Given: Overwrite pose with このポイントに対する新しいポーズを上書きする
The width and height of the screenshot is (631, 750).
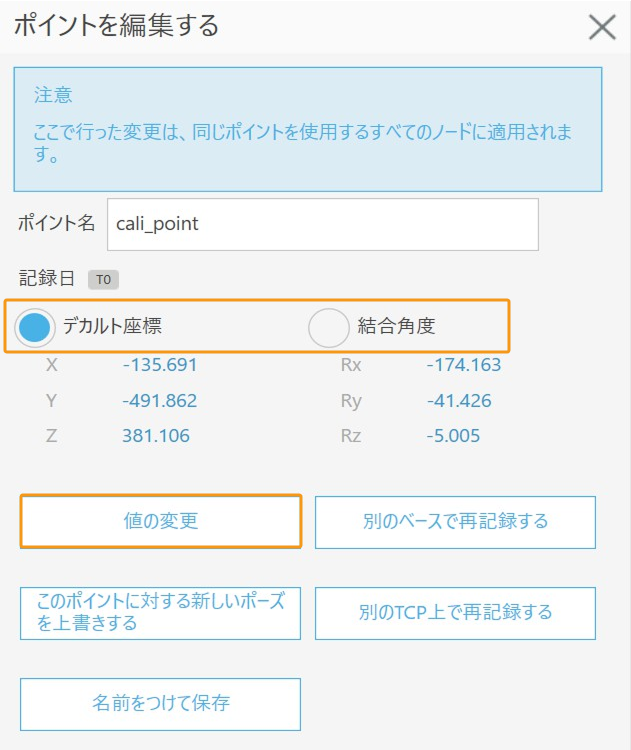Looking at the screenshot, I should coord(160,613).
